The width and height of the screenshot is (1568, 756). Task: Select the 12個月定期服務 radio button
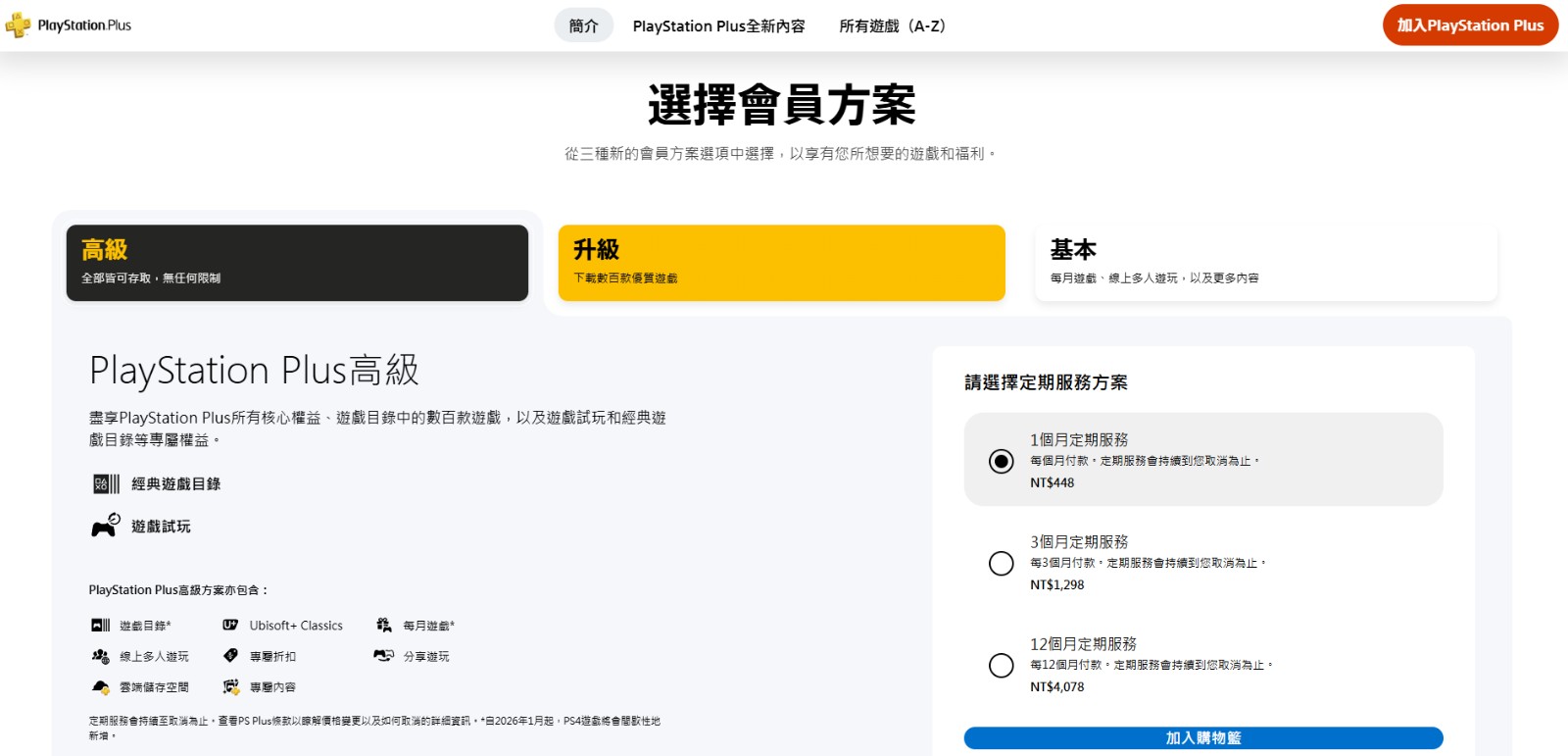[1002, 665]
